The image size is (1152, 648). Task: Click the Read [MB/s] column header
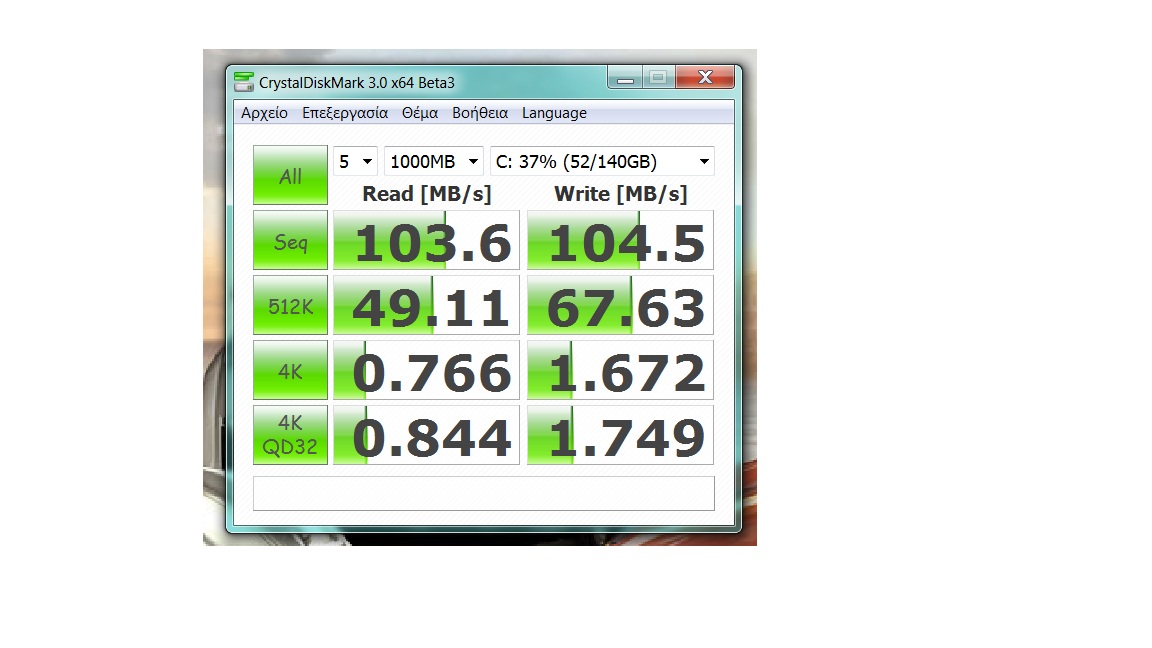pyautogui.click(x=426, y=194)
